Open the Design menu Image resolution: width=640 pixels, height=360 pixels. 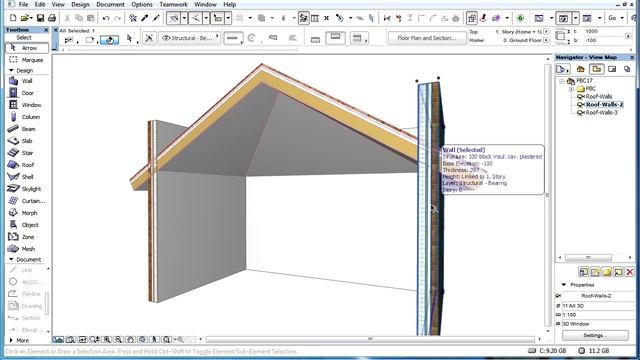[x=80, y=4]
